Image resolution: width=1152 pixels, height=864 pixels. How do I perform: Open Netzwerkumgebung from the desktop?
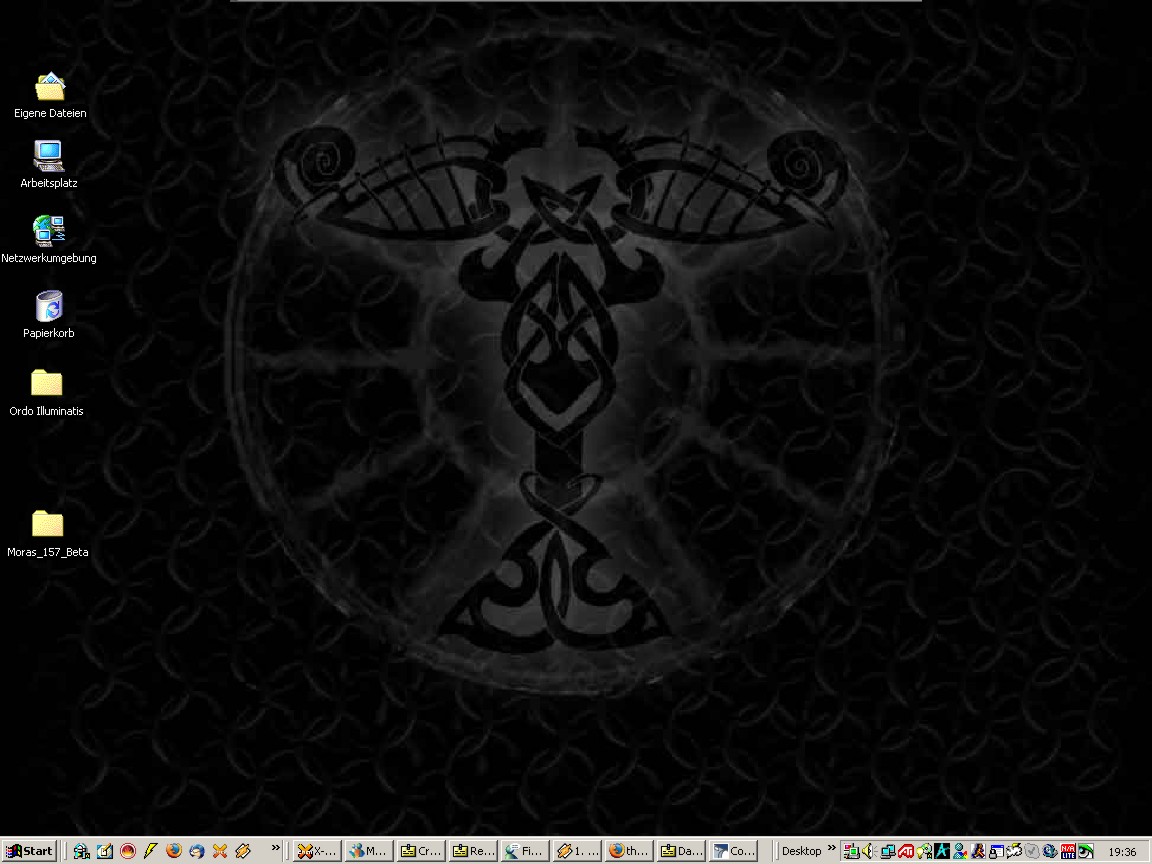coord(48,231)
